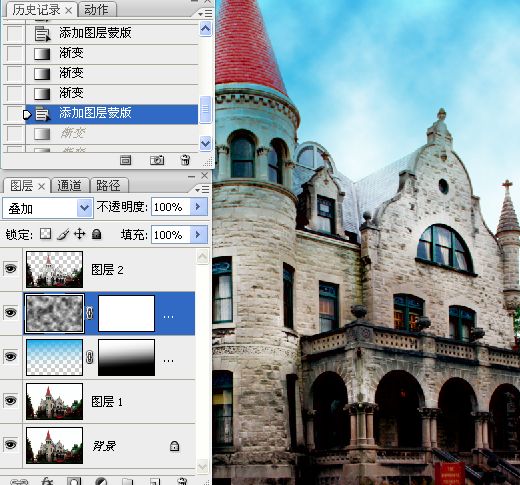Lock position move icon

[79, 234]
